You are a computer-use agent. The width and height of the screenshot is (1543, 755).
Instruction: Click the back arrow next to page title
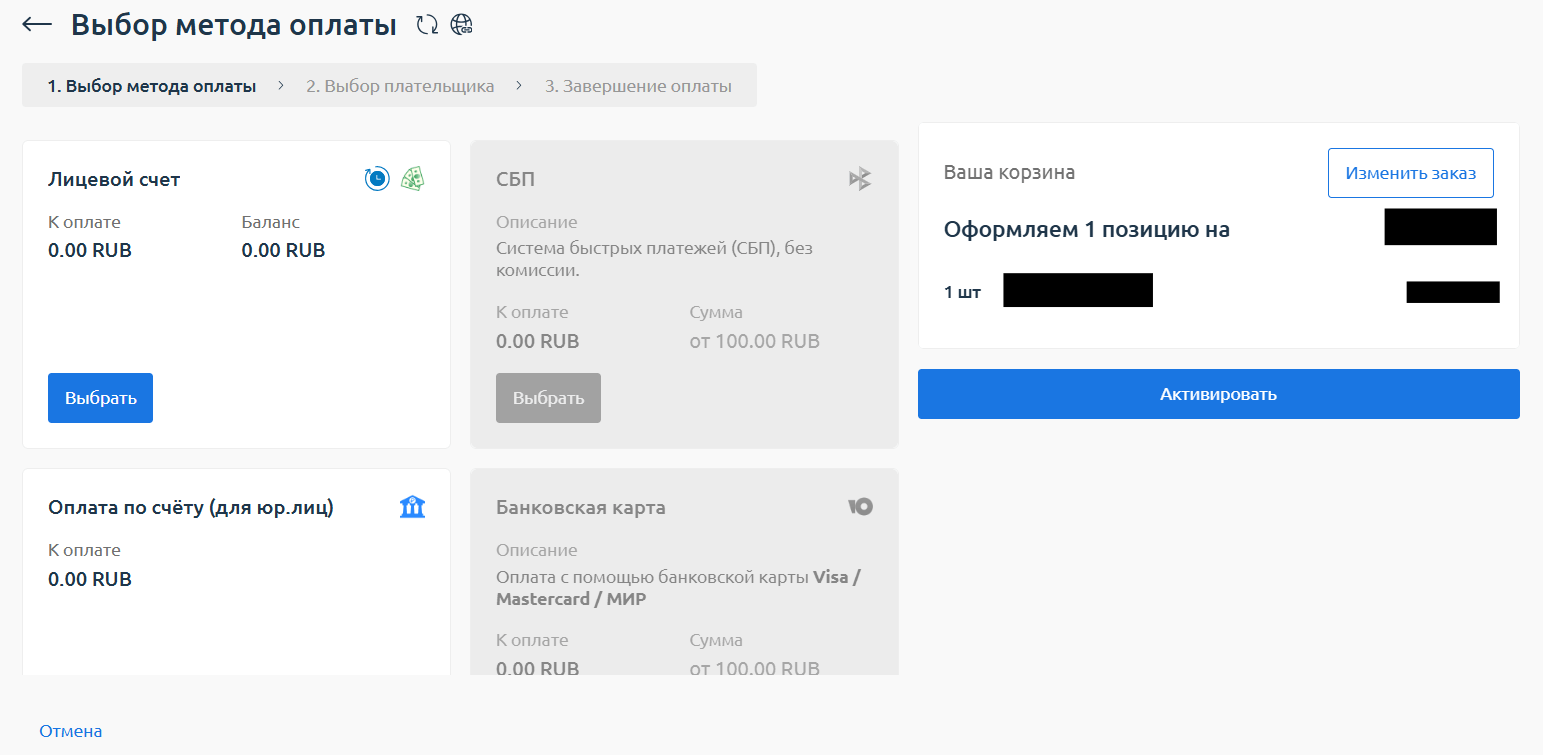pos(37,25)
